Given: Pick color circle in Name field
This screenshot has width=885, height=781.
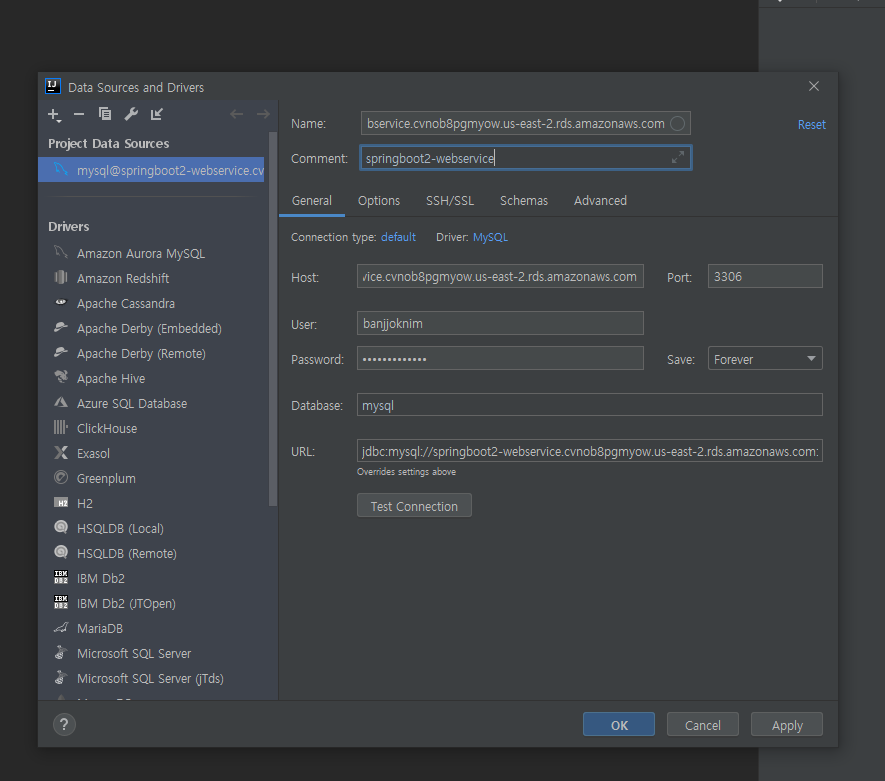Looking at the screenshot, I should coord(678,124).
